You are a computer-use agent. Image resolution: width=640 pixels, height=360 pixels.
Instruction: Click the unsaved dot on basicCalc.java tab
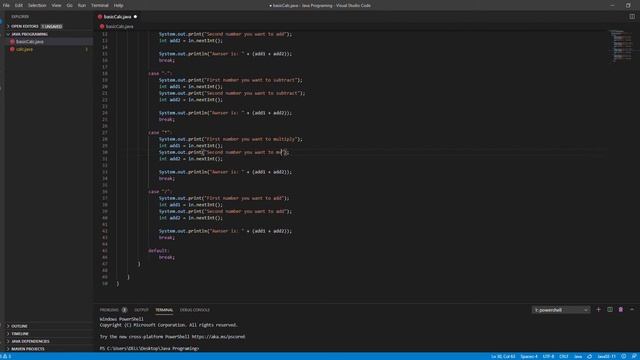click(136, 17)
